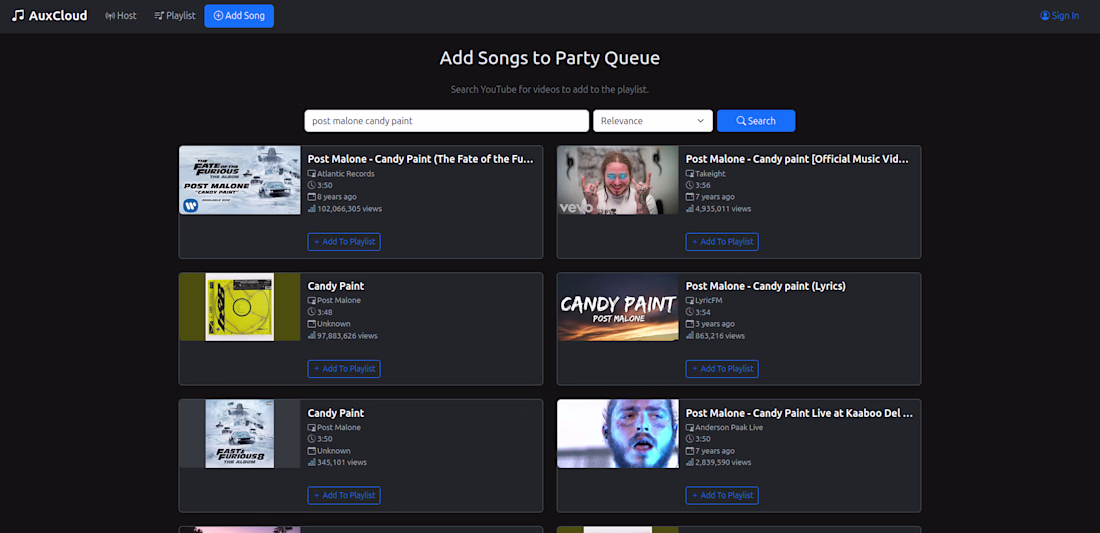The image size is (1100, 533).
Task: Open the Playlist page
Action: pos(175,16)
